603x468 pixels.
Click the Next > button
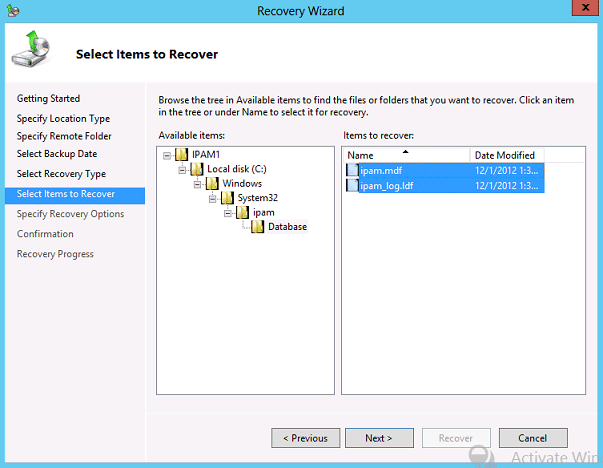coord(379,438)
